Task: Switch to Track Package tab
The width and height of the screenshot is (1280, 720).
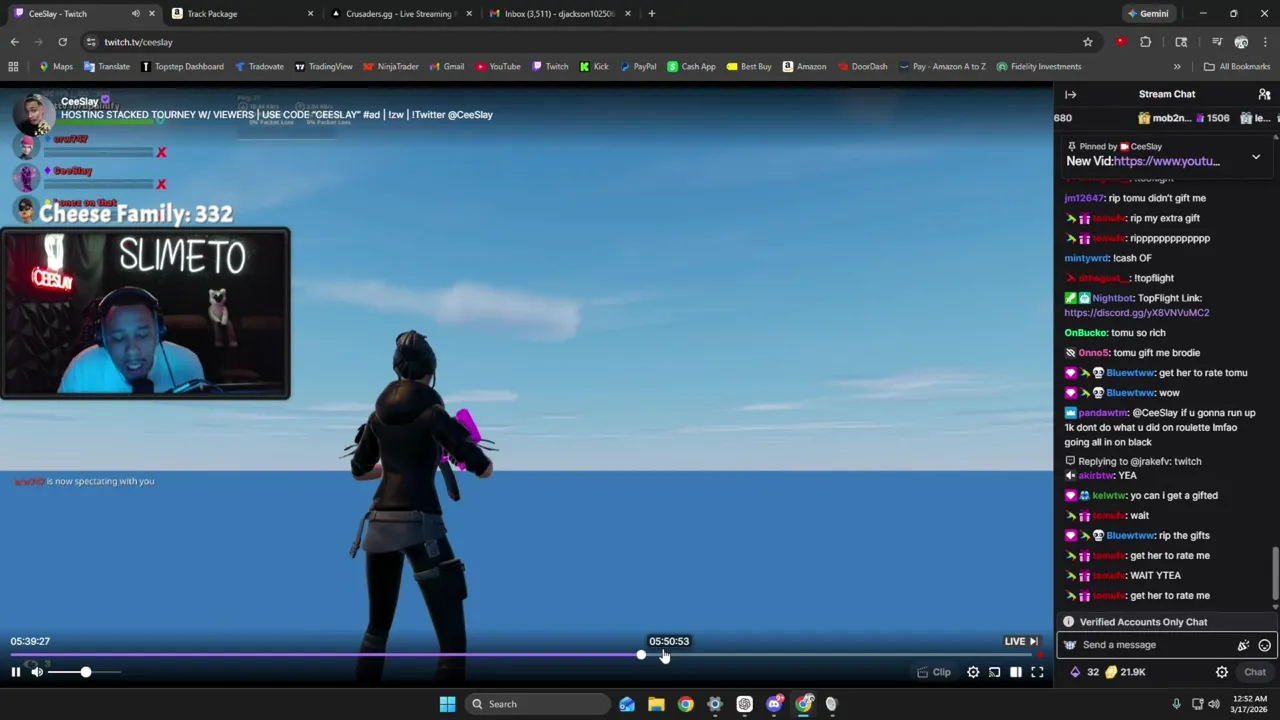Action: pos(243,14)
